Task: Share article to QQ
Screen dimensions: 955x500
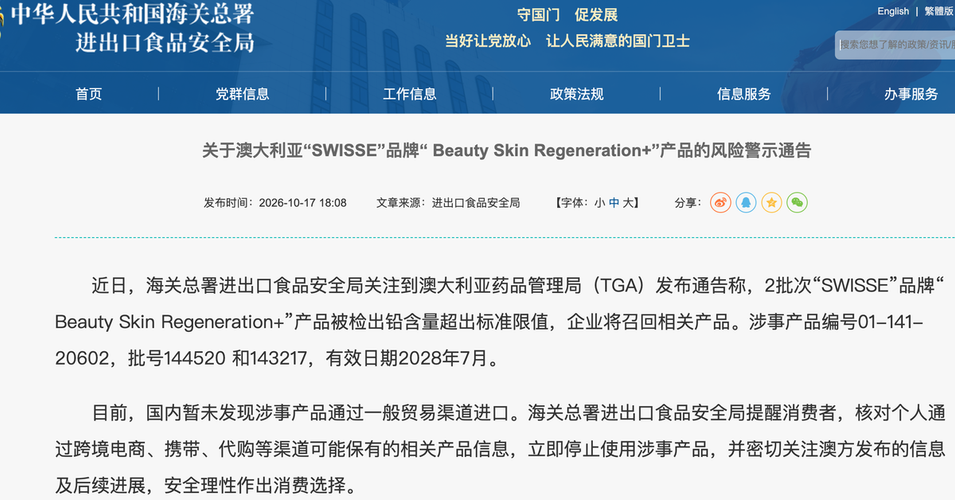Action: coord(745,203)
